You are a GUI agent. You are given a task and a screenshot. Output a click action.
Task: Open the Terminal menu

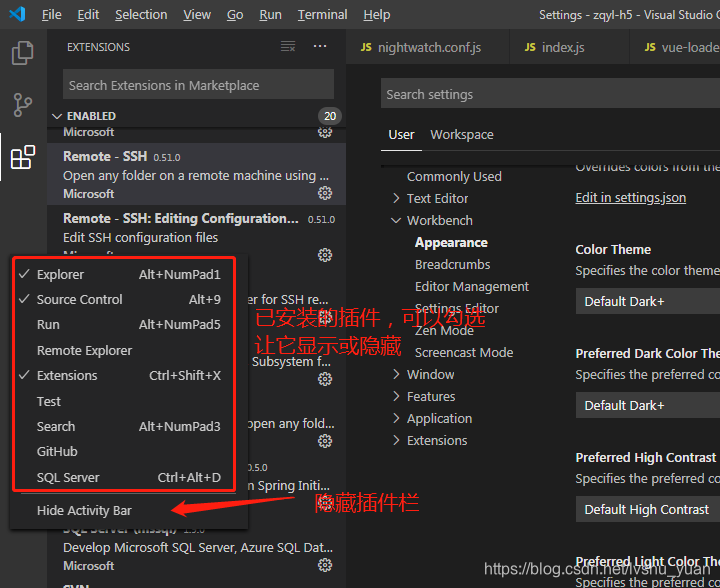click(322, 15)
